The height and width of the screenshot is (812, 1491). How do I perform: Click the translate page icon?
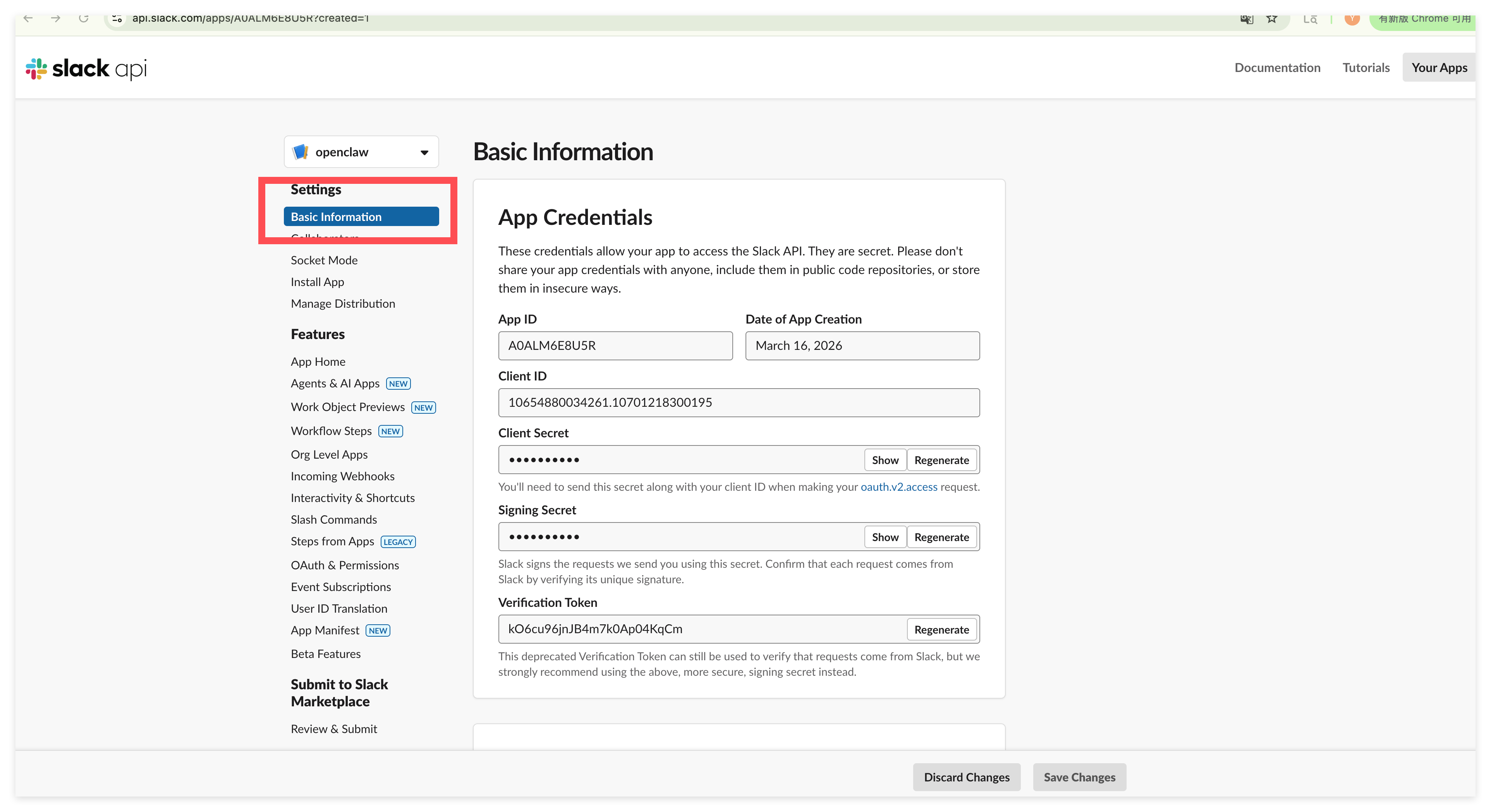(x=1247, y=19)
